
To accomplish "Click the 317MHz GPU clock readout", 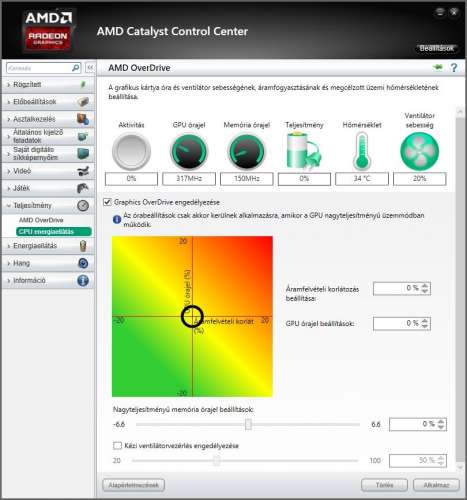I will (x=189, y=179).
